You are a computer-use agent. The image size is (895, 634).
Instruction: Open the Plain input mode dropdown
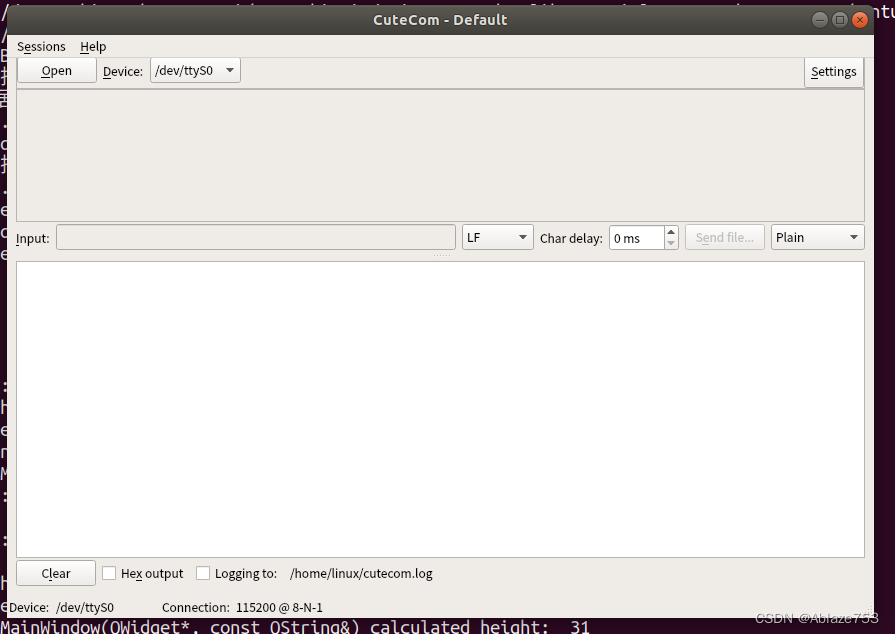pyautogui.click(x=817, y=237)
